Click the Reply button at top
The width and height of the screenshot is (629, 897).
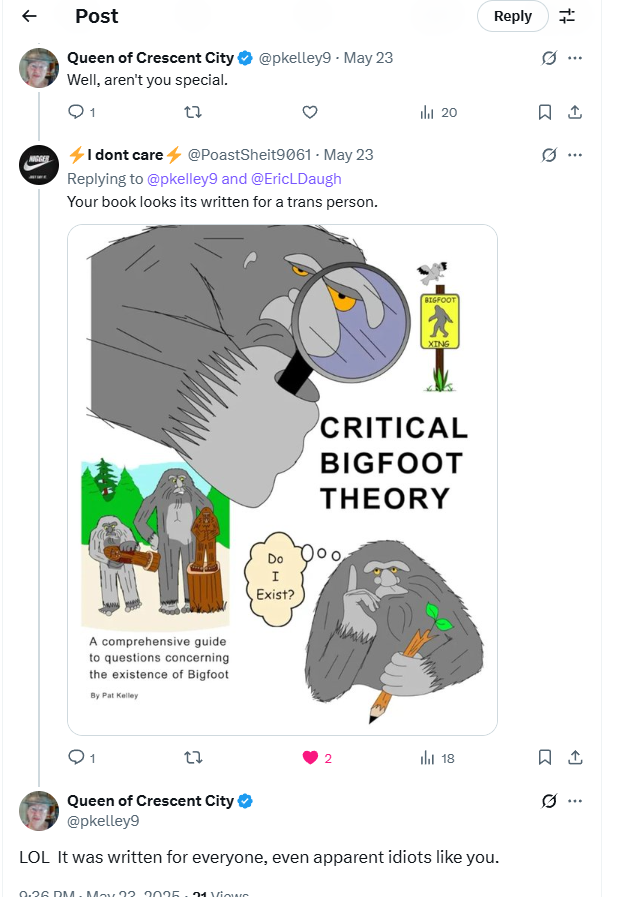coord(512,16)
